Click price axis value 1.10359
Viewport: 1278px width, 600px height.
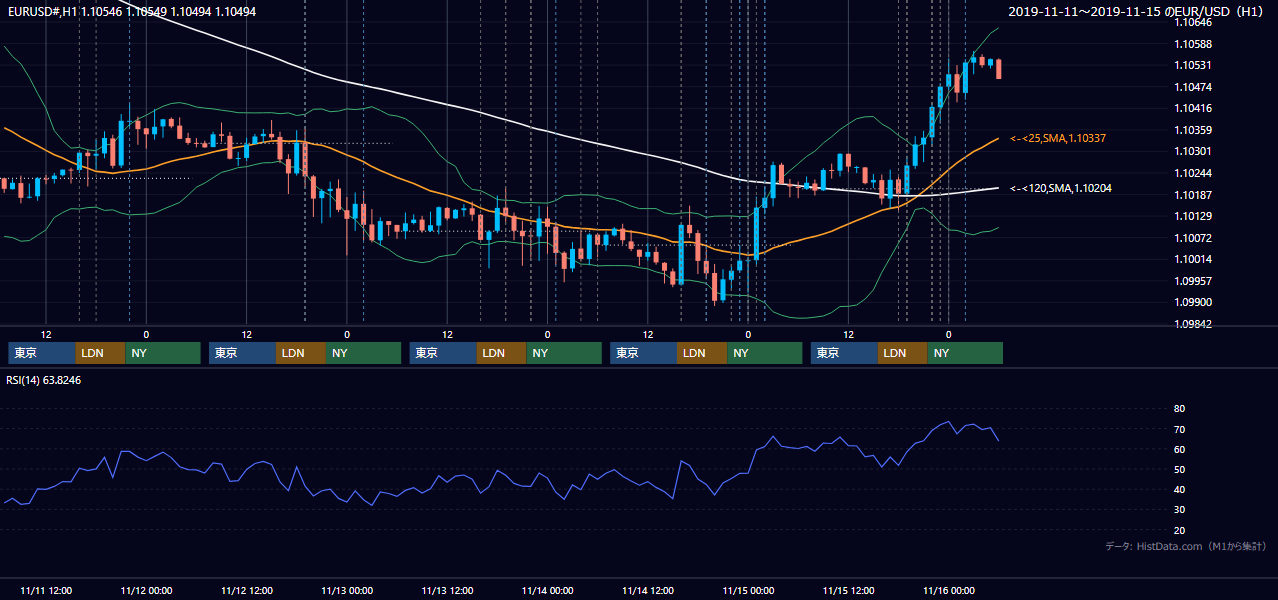[1193, 130]
